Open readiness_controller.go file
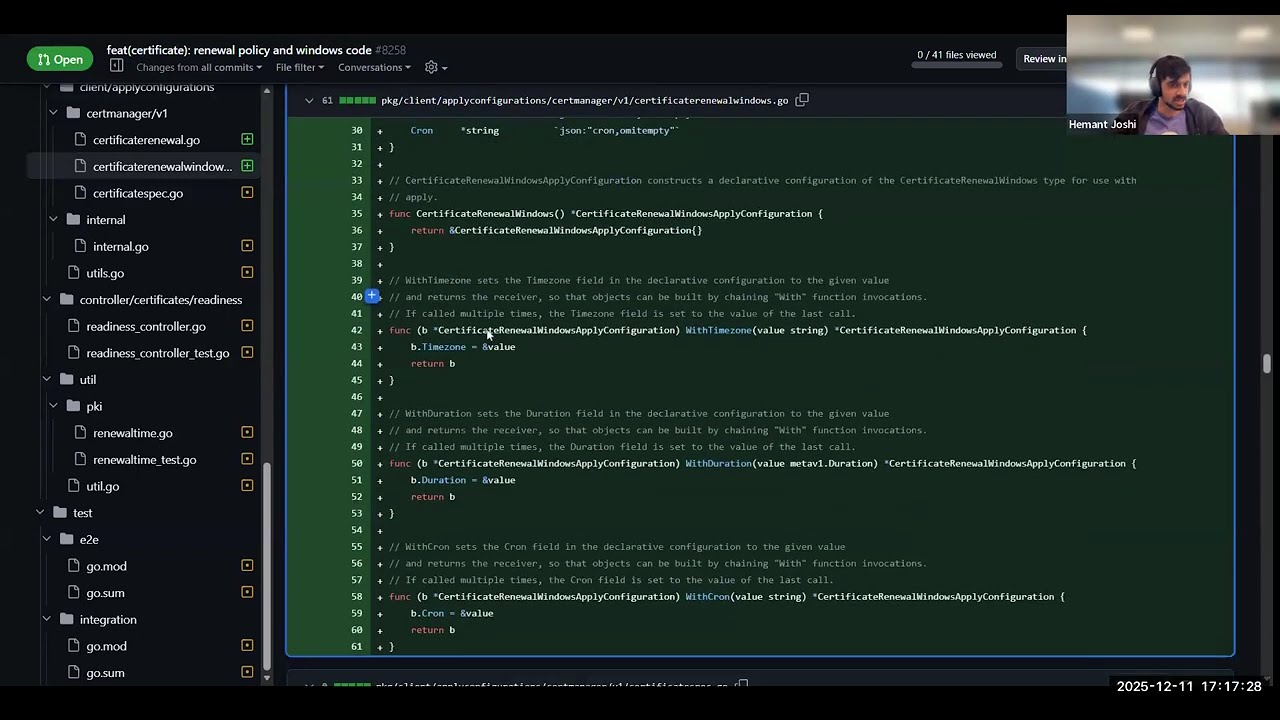Viewport: 1280px width, 720px height. pos(146,326)
